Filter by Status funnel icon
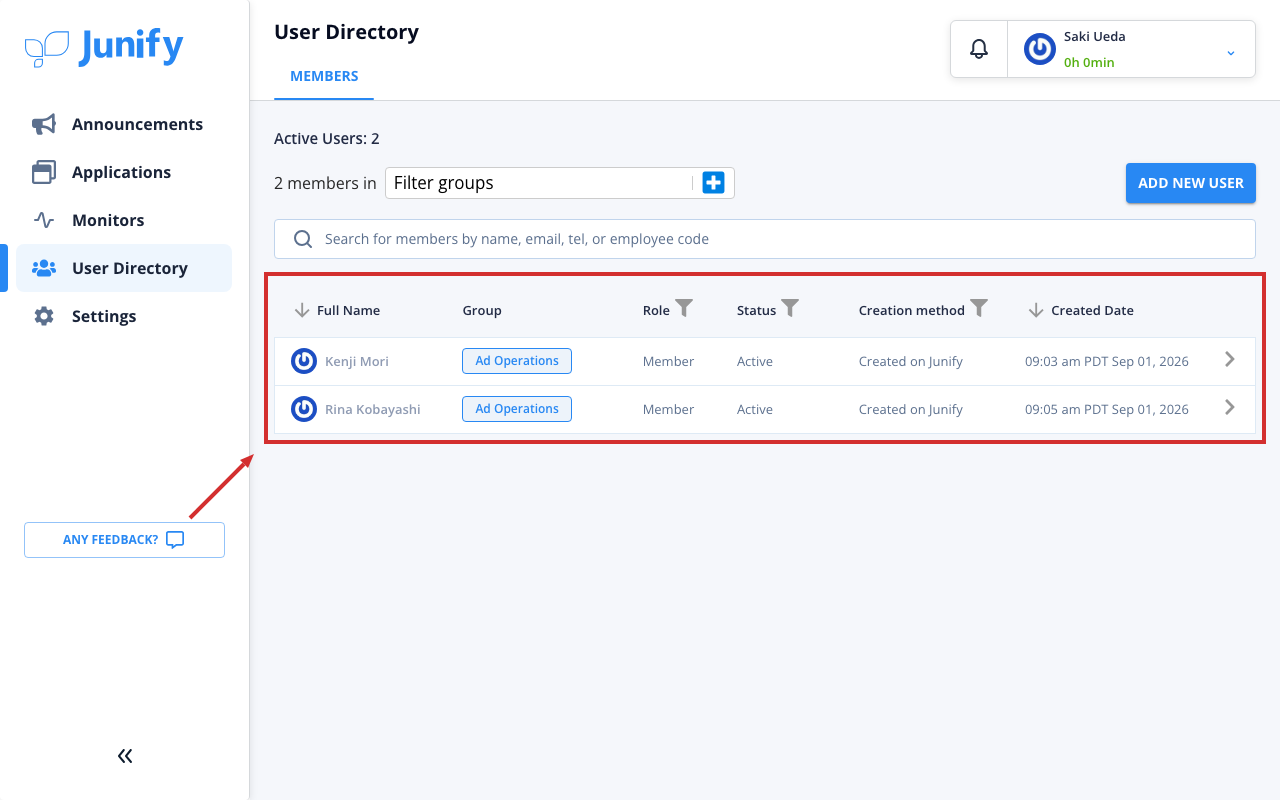1280x800 pixels. click(x=790, y=309)
